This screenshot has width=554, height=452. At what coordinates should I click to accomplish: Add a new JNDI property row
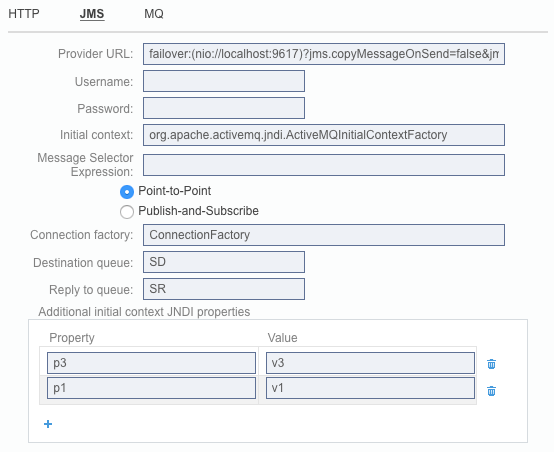[x=48, y=424]
